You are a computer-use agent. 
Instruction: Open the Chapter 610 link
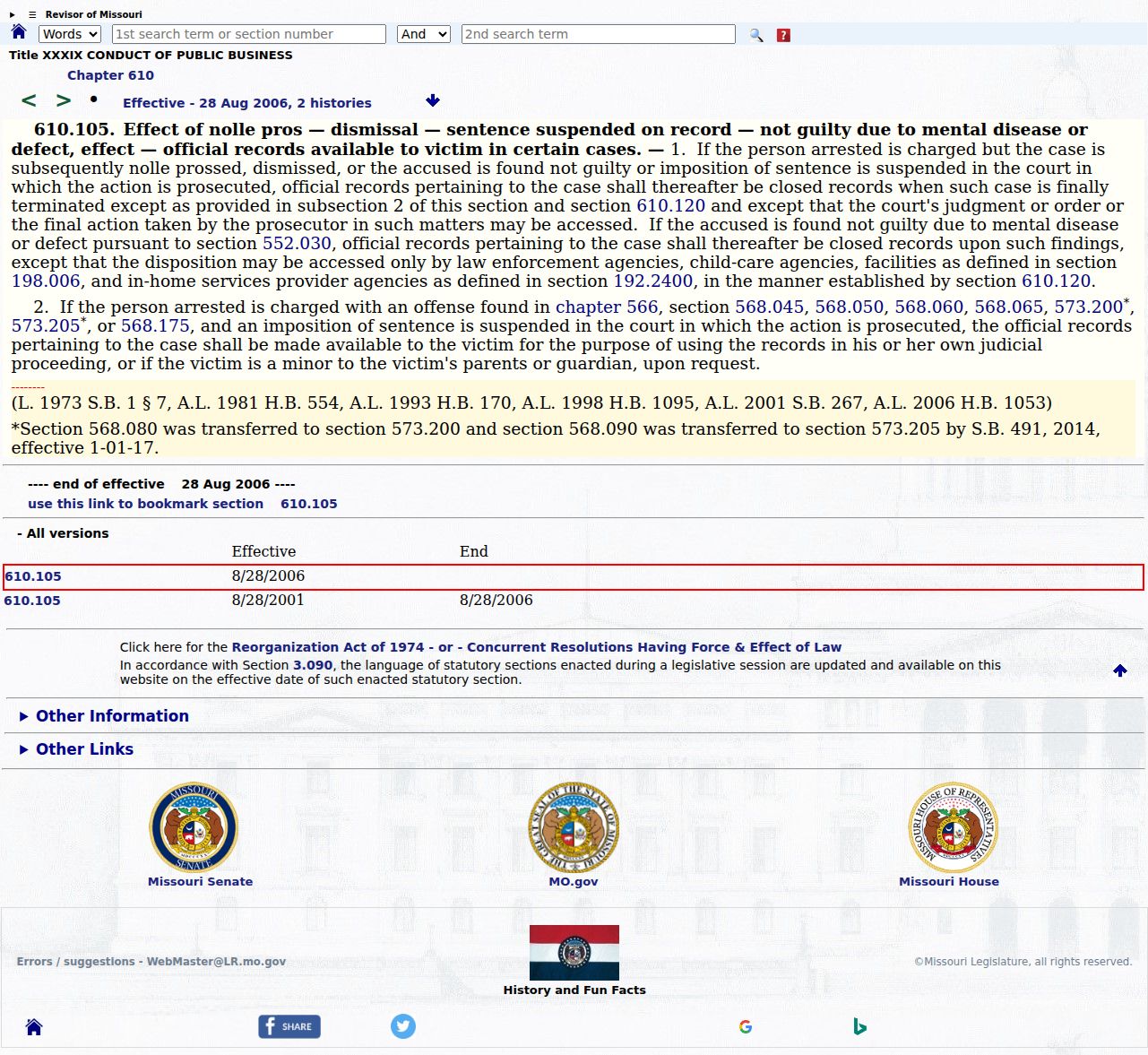110,75
